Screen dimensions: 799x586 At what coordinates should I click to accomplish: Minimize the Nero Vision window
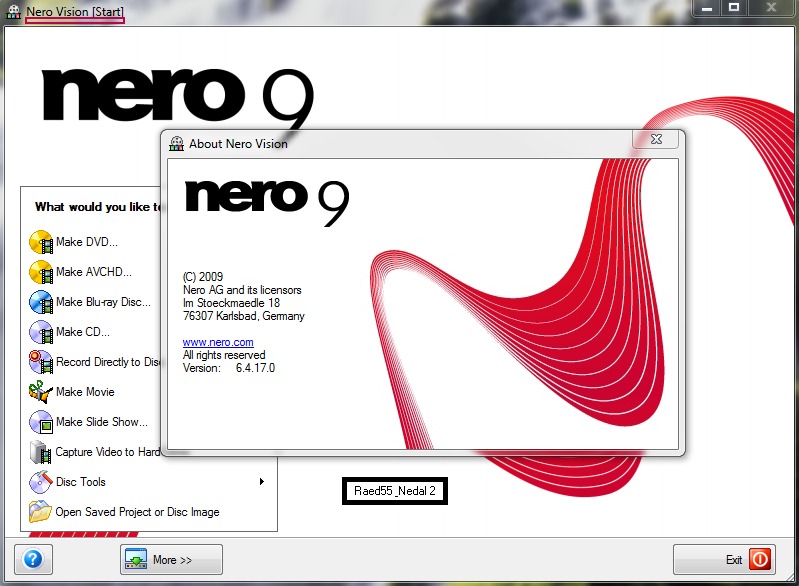pyautogui.click(x=706, y=8)
